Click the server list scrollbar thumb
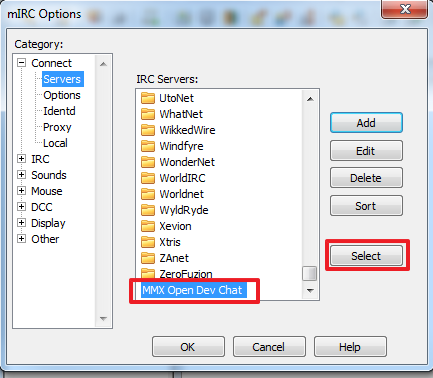The height and width of the screenshot is (378, 433). coord(310,274)
